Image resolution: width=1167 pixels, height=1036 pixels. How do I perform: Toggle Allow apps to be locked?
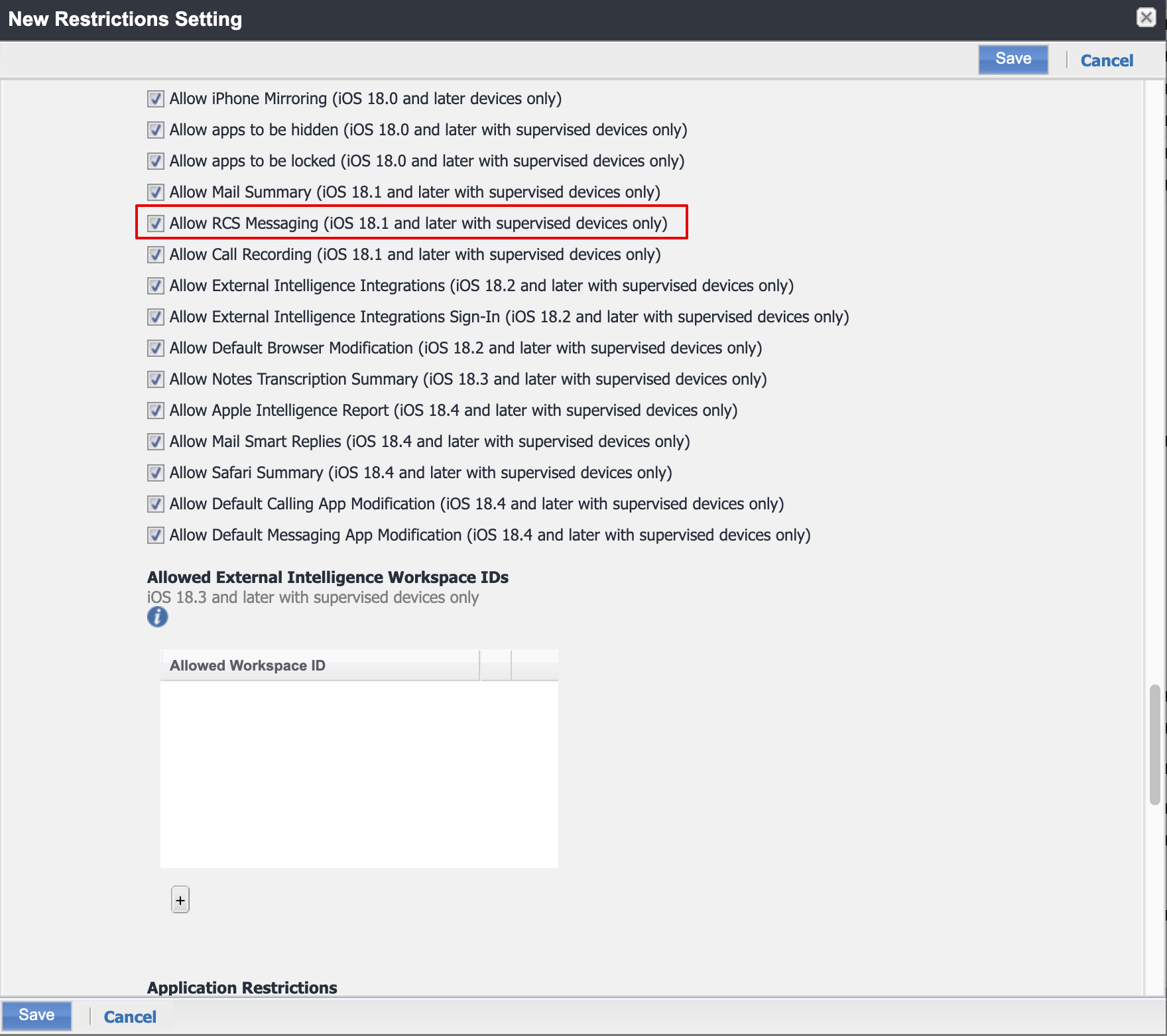pos(155,161)
